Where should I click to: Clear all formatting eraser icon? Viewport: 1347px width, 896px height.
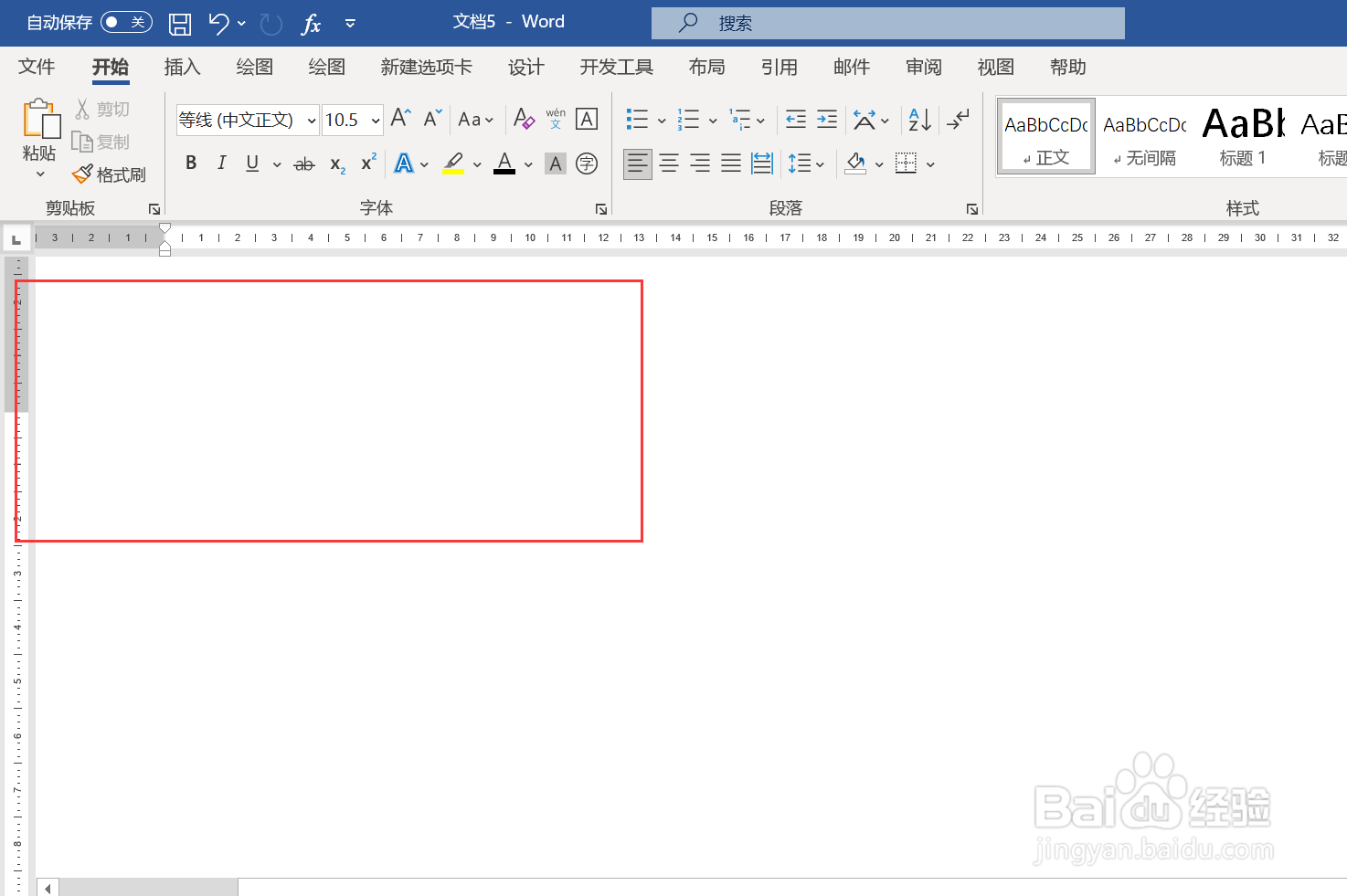[524, 118]
